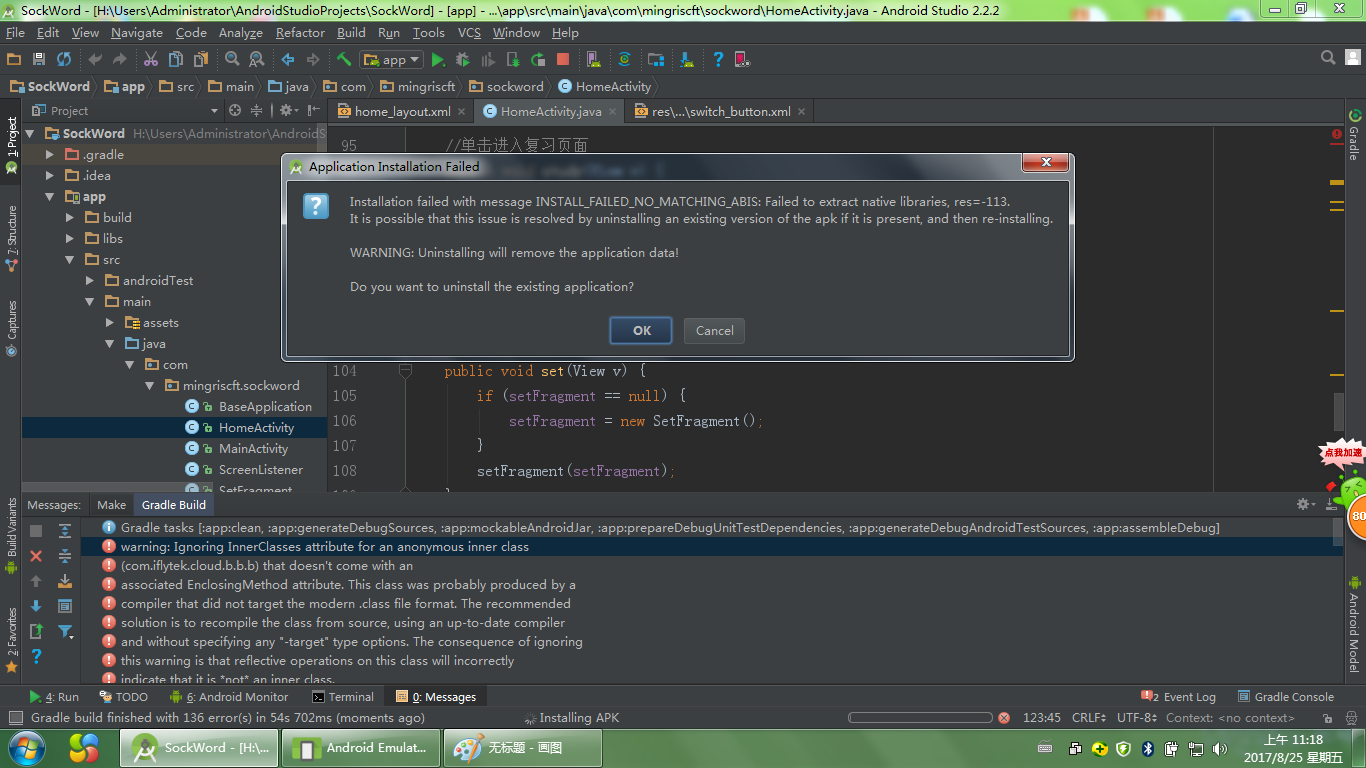Click the export to text file icon in Messages
1366x768 pixels.
pyautogui.click(x=36, y=631)
